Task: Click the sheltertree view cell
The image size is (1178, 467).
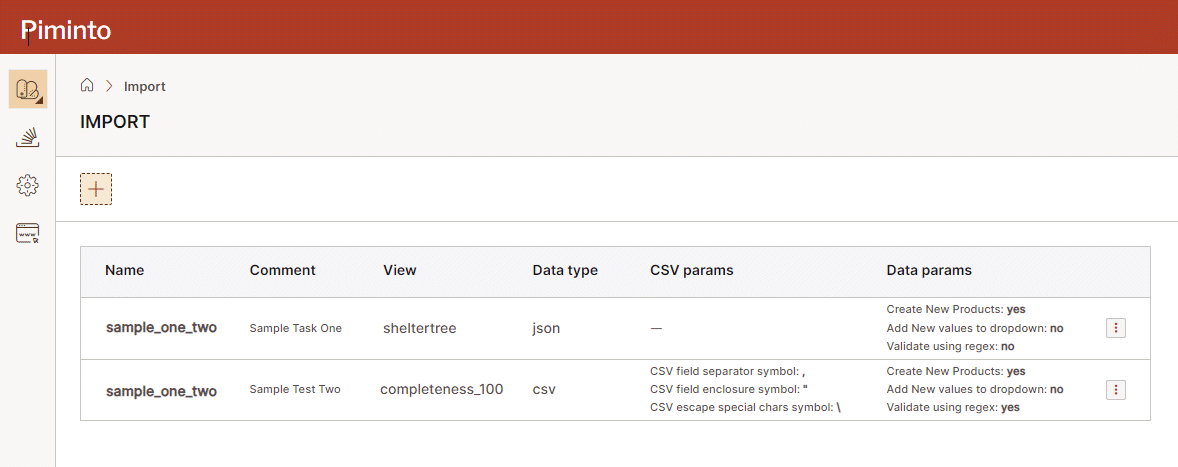Action: 420,328
